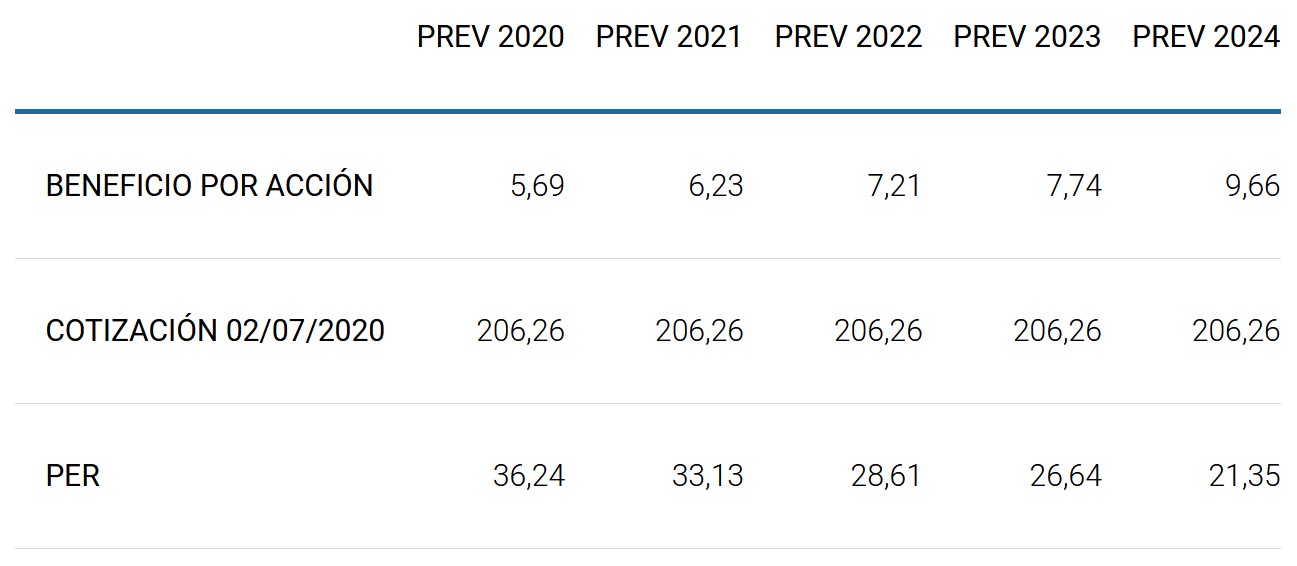Click the 206,26 quote under PREV 2022
This screenshot has height=566, width=1297.
[x=878, y=331]
